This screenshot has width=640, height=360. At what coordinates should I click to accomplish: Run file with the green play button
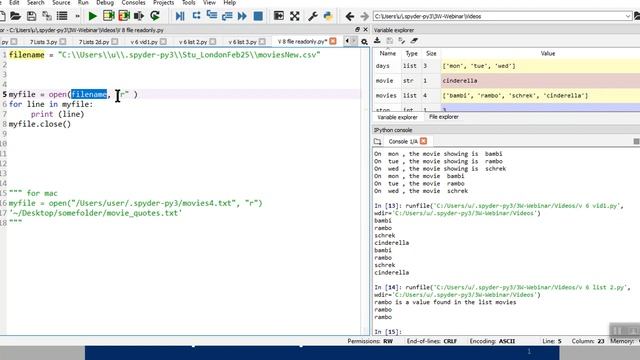coord(92,16)
